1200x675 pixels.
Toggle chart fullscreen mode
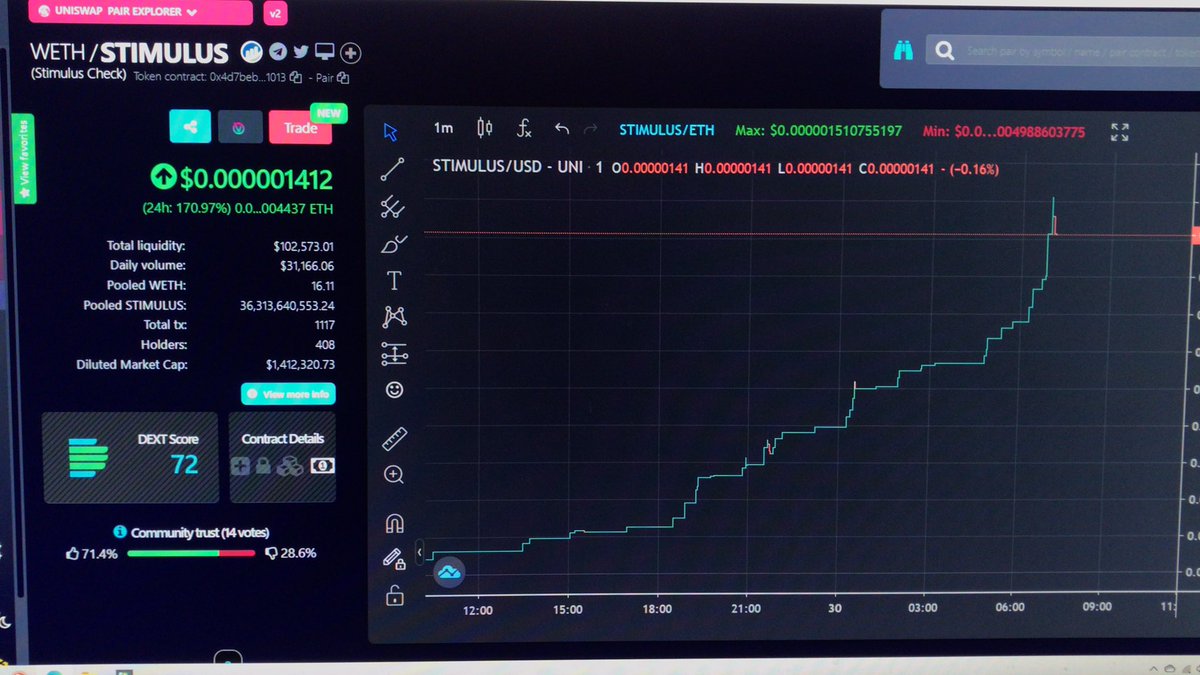(1120, 132)
